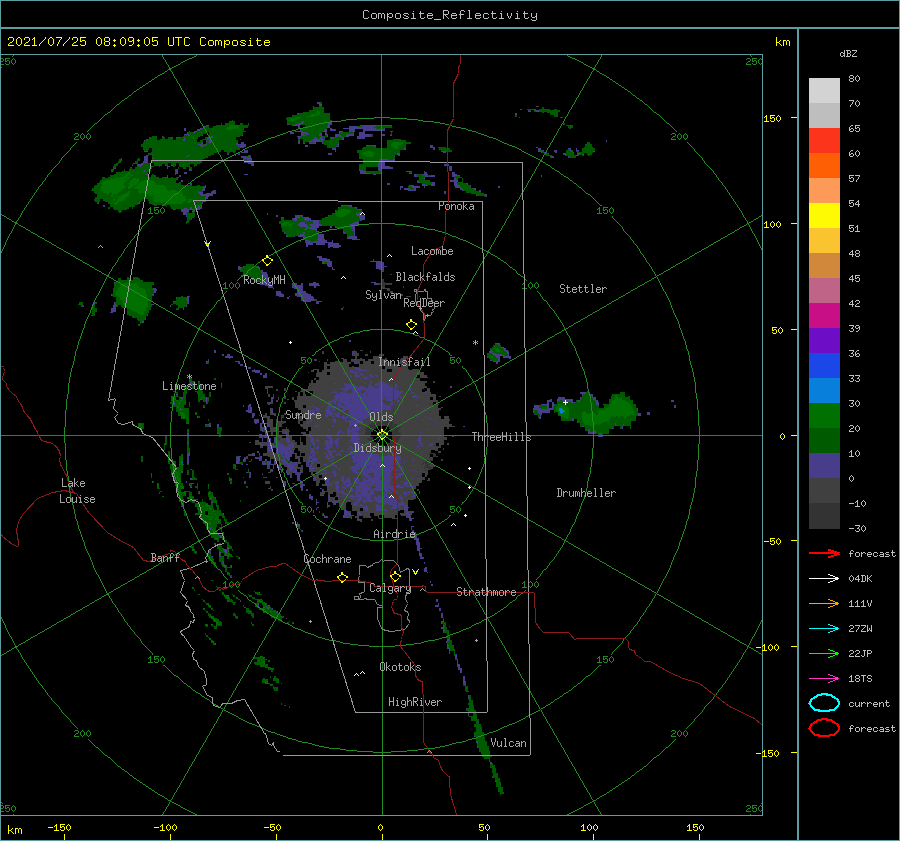Click the RockyMH label

click(x=264, y=280)
